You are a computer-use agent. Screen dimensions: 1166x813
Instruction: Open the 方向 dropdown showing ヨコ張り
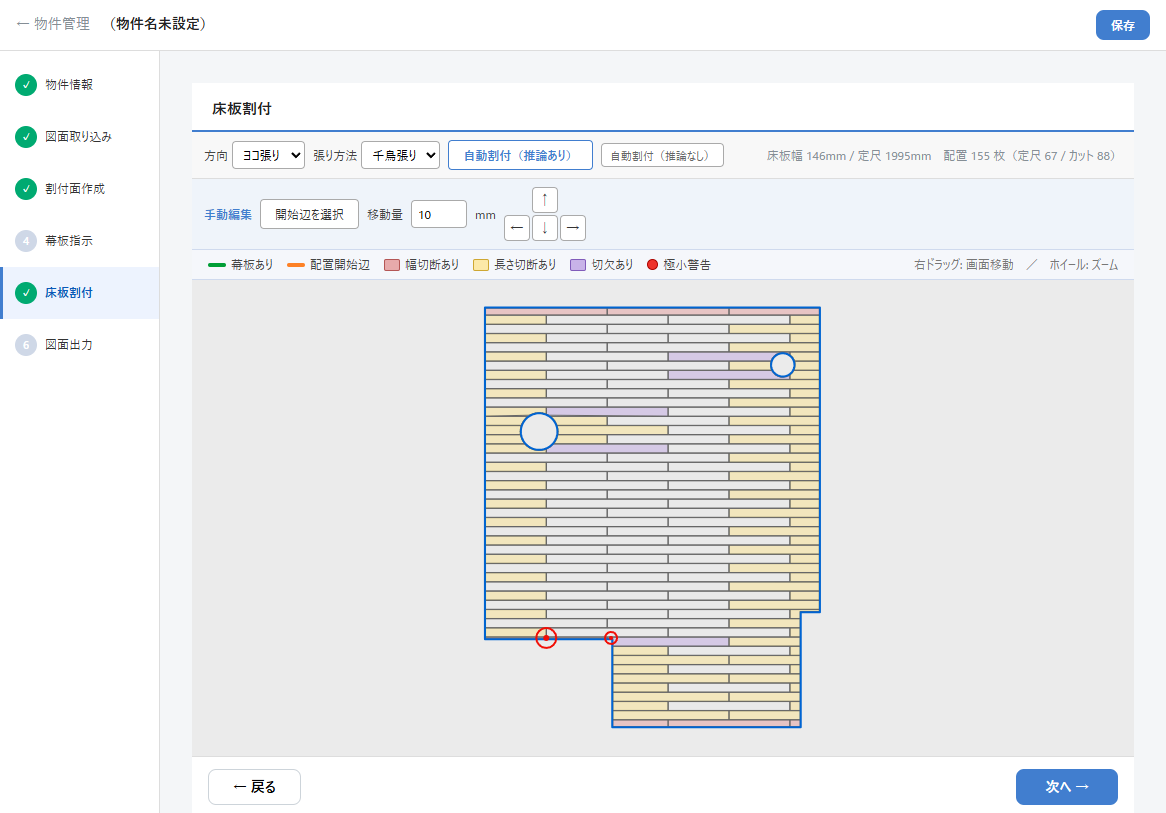click(268, 155)
